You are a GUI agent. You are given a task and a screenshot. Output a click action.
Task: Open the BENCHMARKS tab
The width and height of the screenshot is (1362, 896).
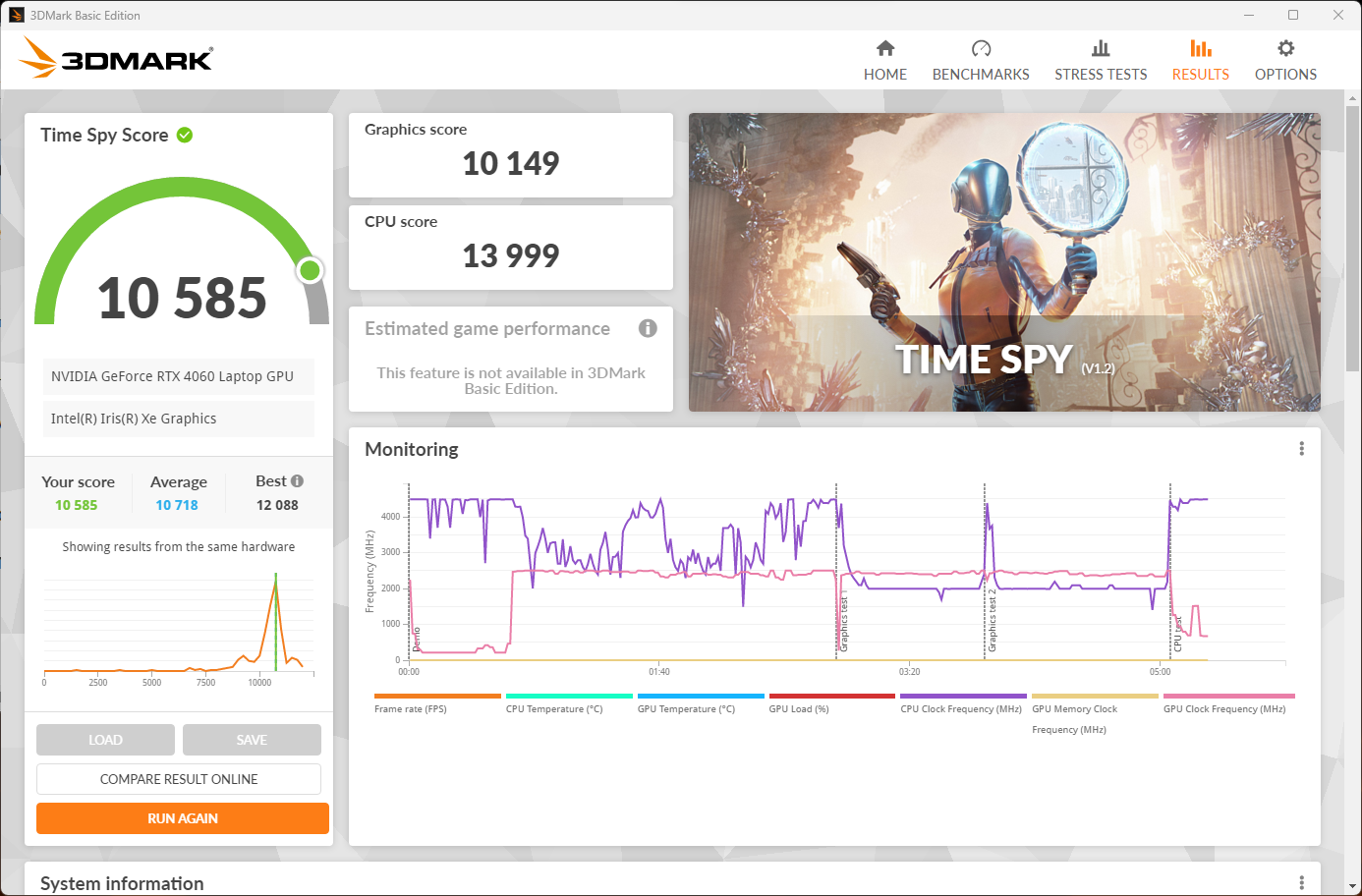point(981,75)
